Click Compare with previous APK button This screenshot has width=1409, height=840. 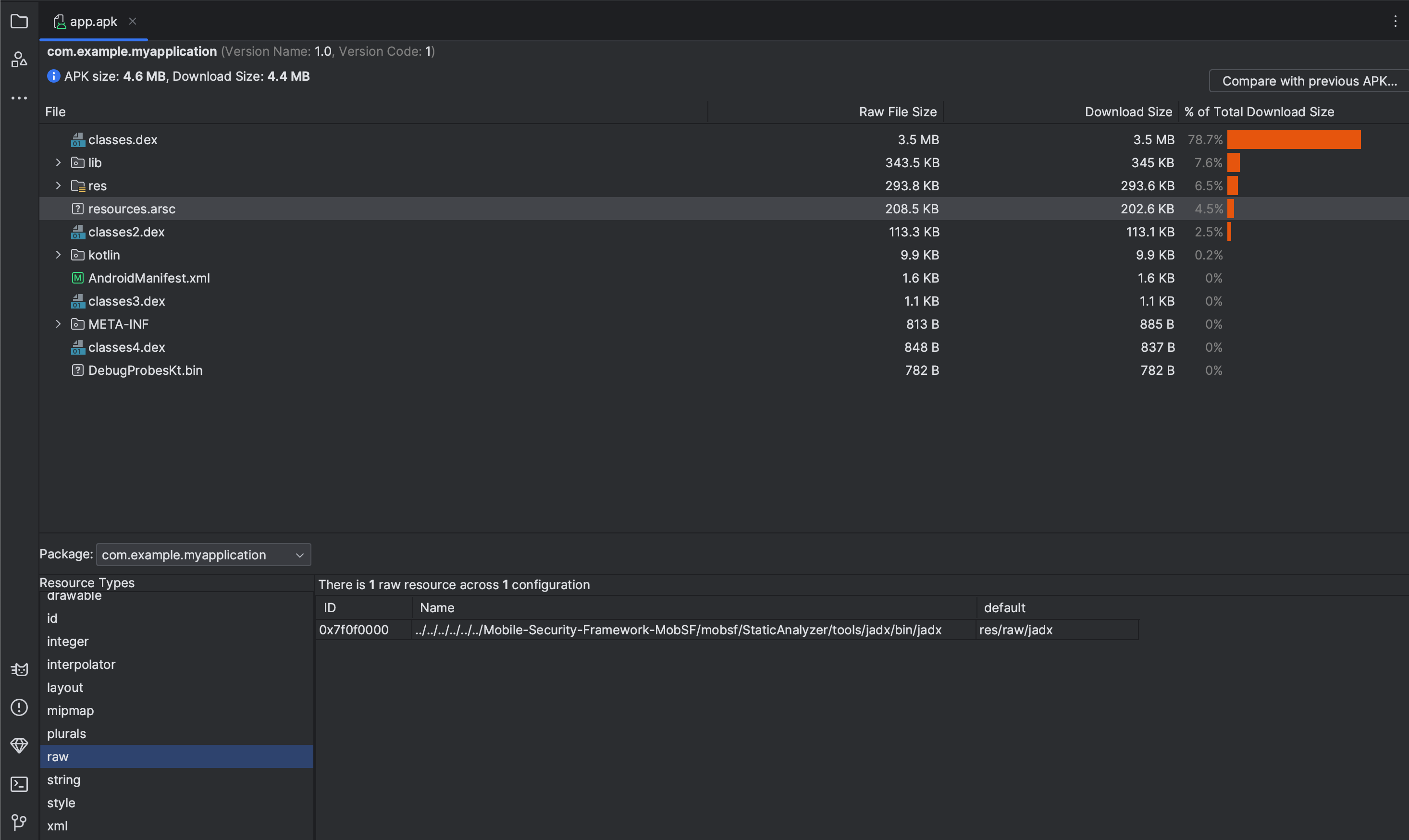tap(1309, 81)
